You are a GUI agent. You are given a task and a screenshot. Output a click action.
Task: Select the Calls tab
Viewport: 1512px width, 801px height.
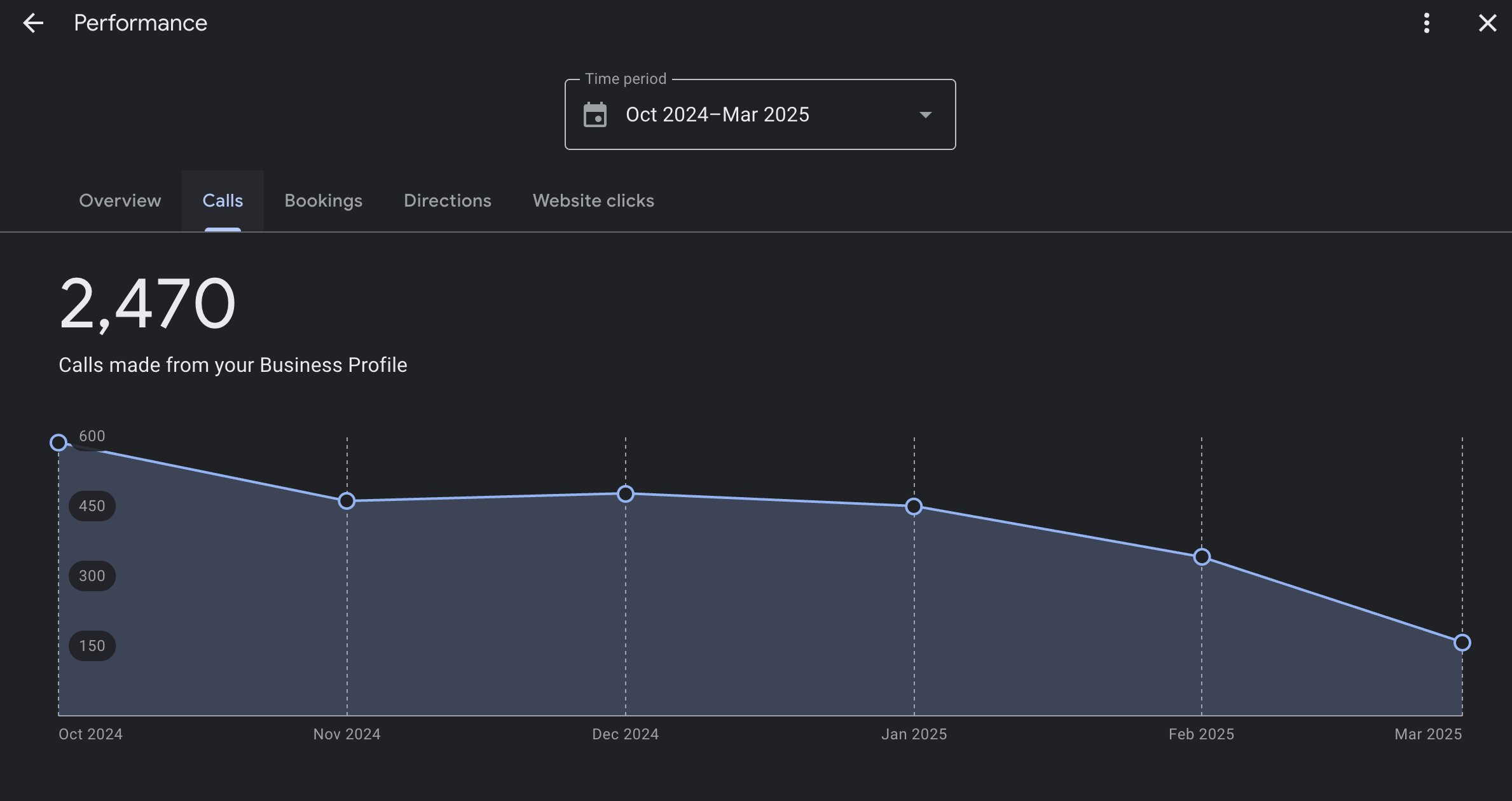click(x=223, y=201)
